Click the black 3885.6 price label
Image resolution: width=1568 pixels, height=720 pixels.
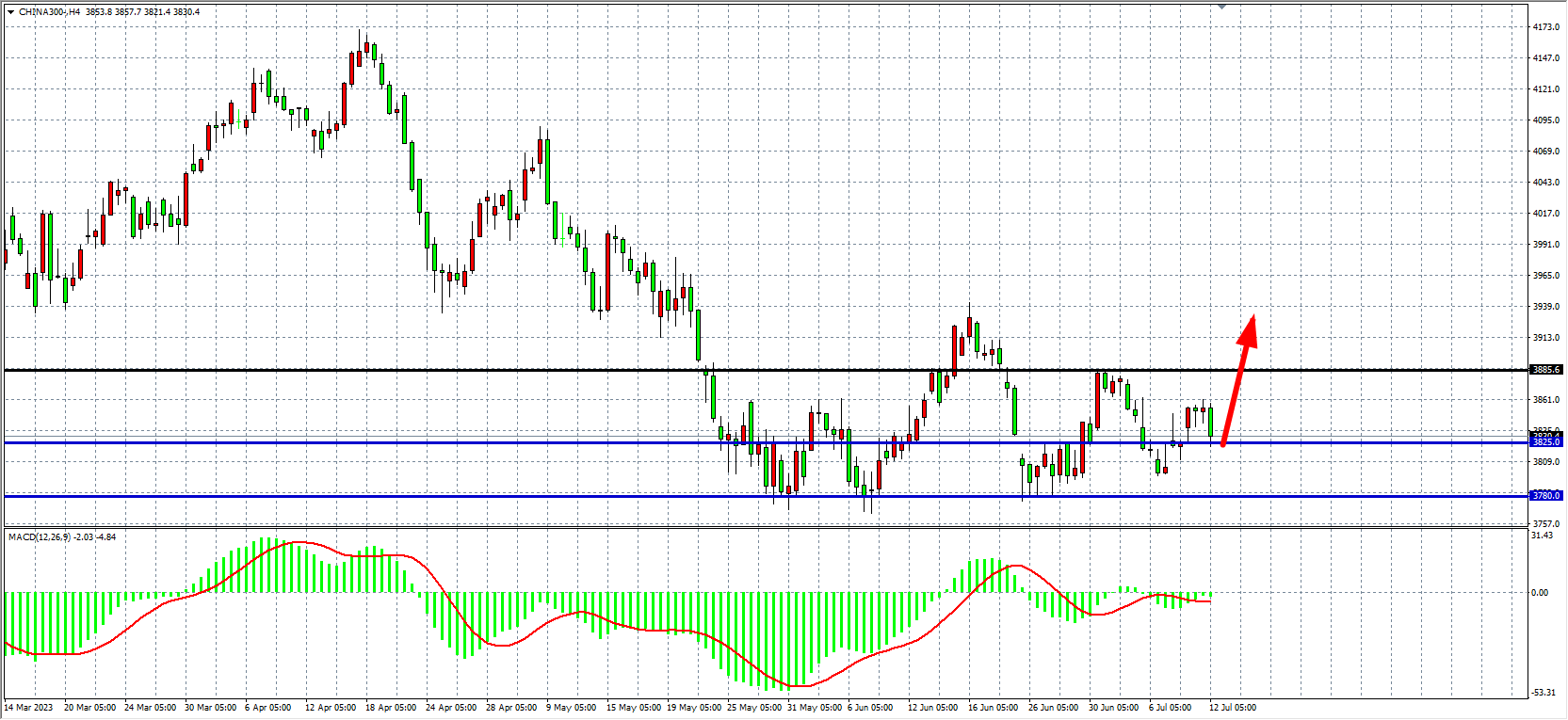(1545, 370)
